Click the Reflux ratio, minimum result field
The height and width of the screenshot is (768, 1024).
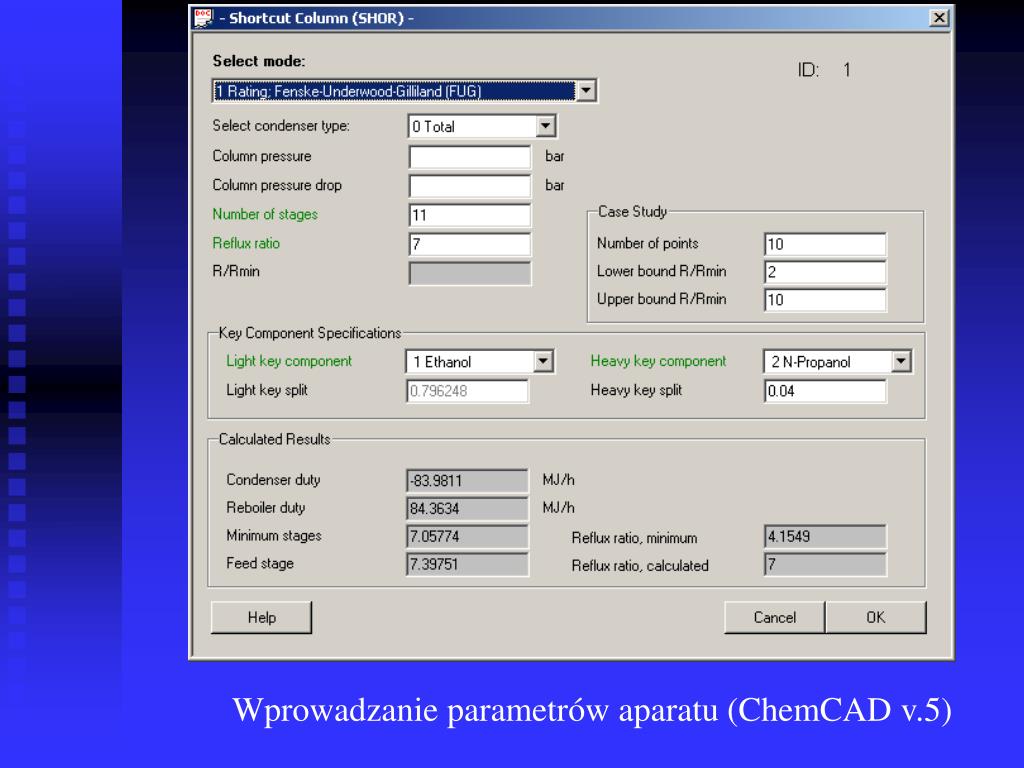click(825, 537)
